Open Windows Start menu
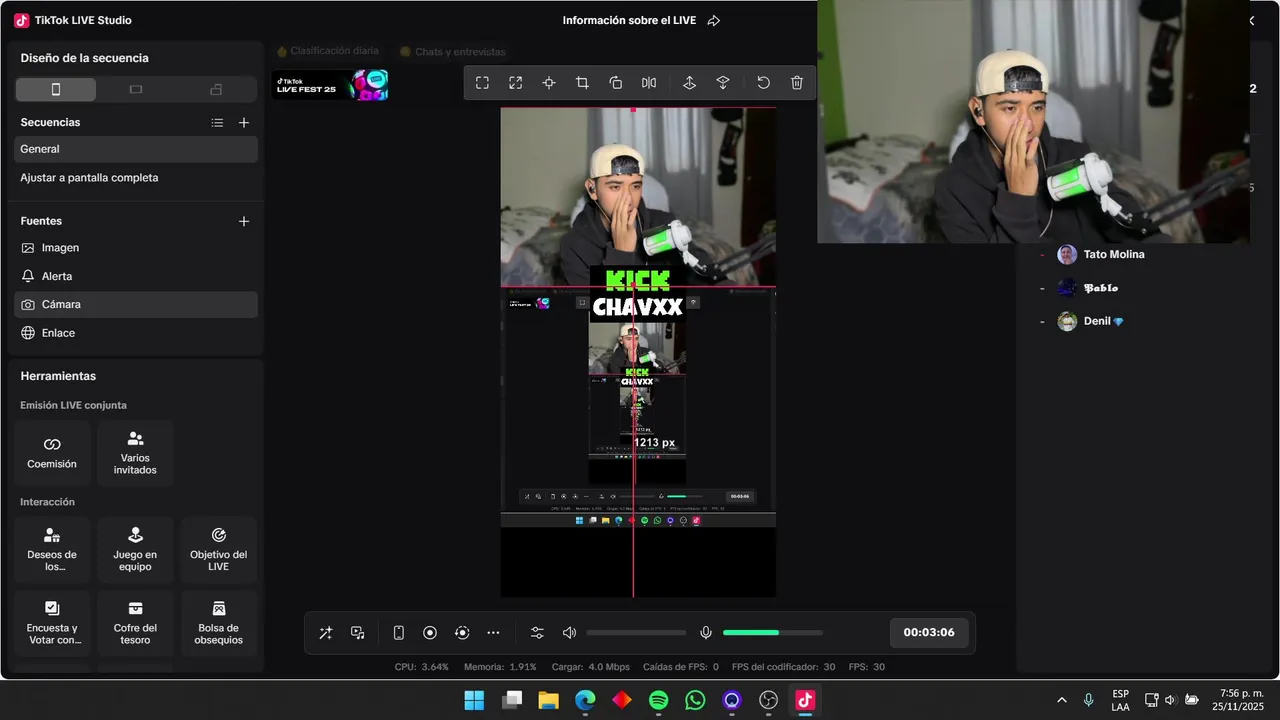 [474, 700]
